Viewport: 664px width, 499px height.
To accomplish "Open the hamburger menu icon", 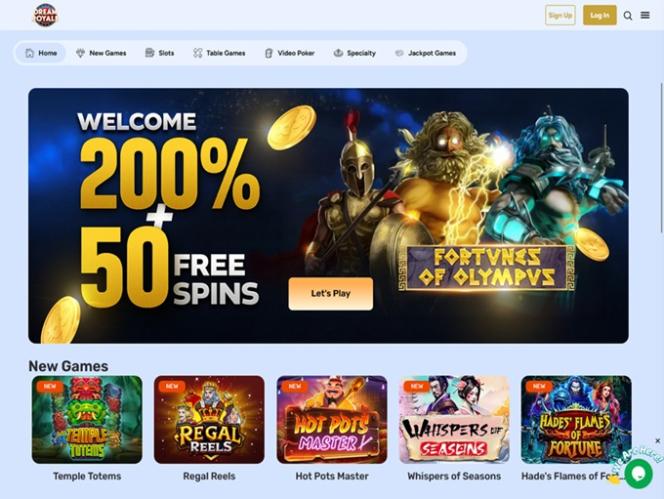I will point(645,15).
